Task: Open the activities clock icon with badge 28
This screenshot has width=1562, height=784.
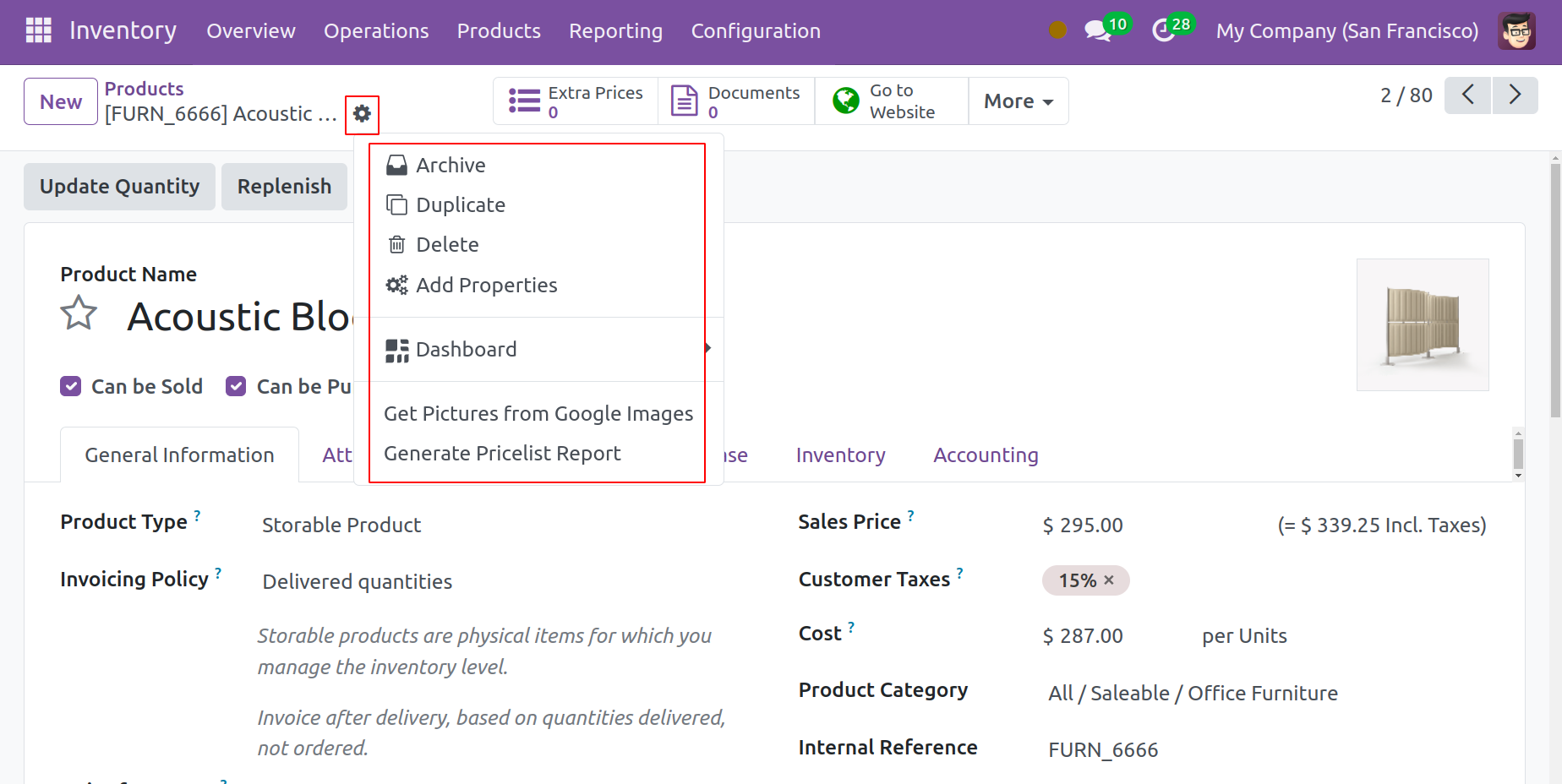Action: tap(1164, 31)
